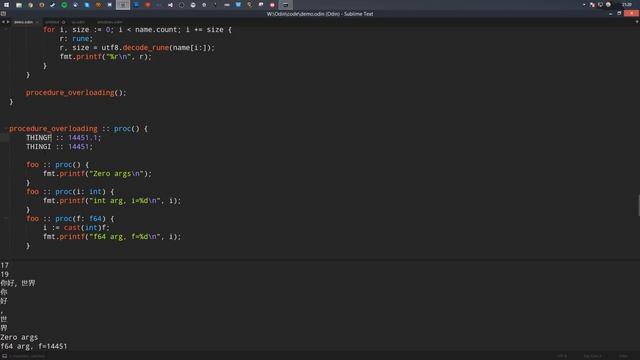Screen dimensions: 640x360
Task: Open the tab list dropdown at right
Action: click(x=636, y=22)
